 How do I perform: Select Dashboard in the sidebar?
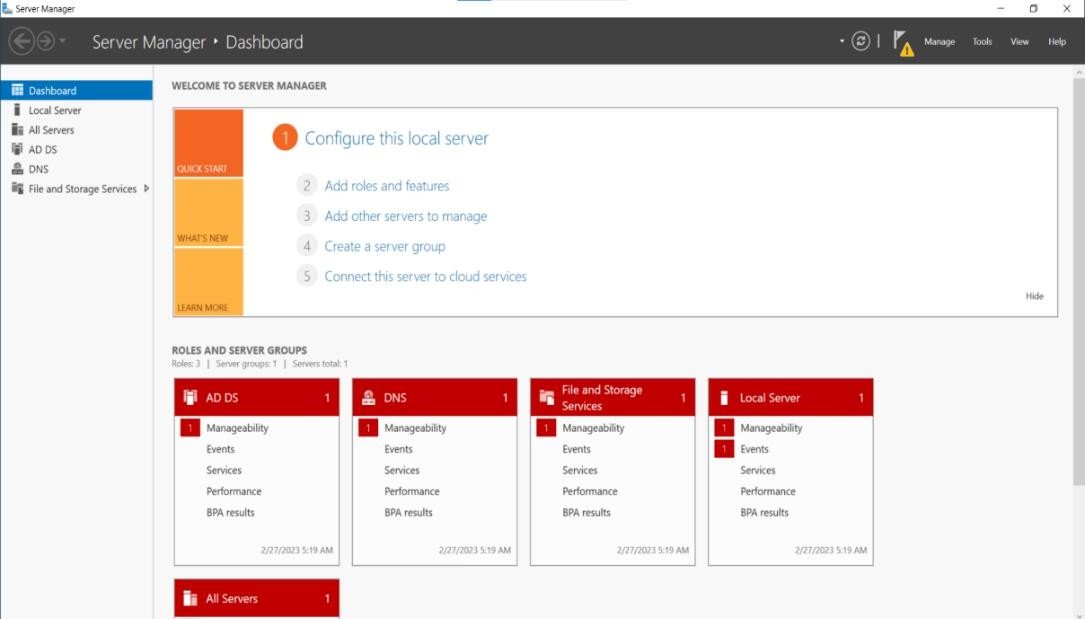(76, 91)
